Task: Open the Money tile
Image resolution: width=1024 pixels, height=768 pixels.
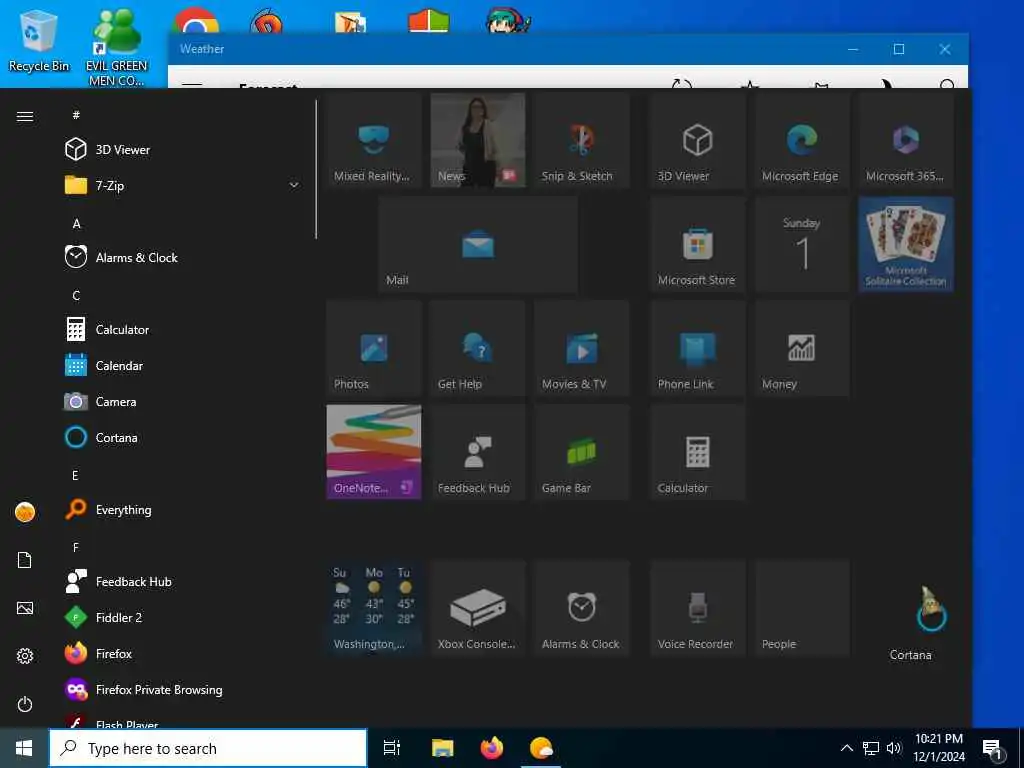Action: pos(801,348)
